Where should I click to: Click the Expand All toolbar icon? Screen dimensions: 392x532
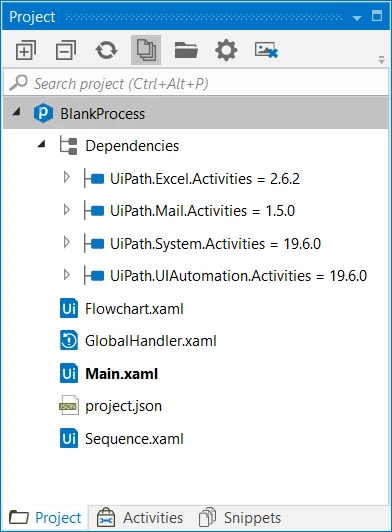coord(26,50)
